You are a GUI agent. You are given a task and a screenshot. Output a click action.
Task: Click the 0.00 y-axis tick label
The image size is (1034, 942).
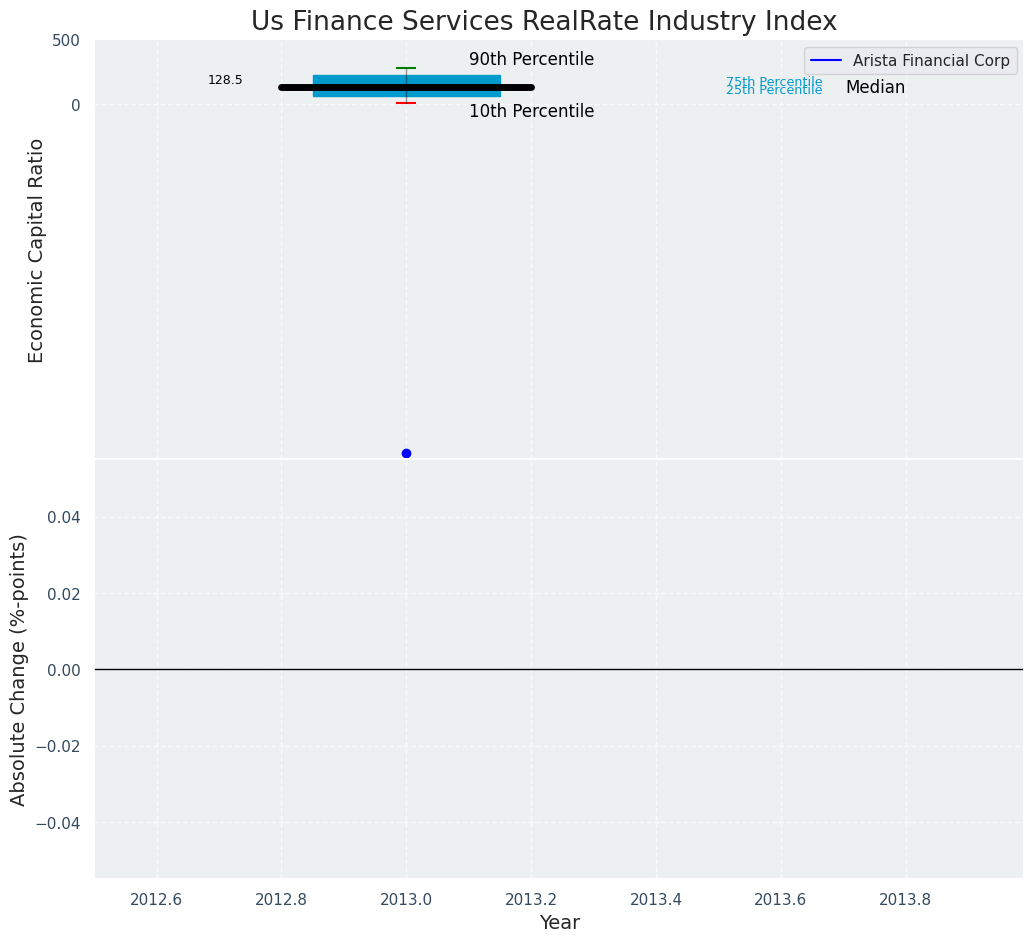(63, 670)
